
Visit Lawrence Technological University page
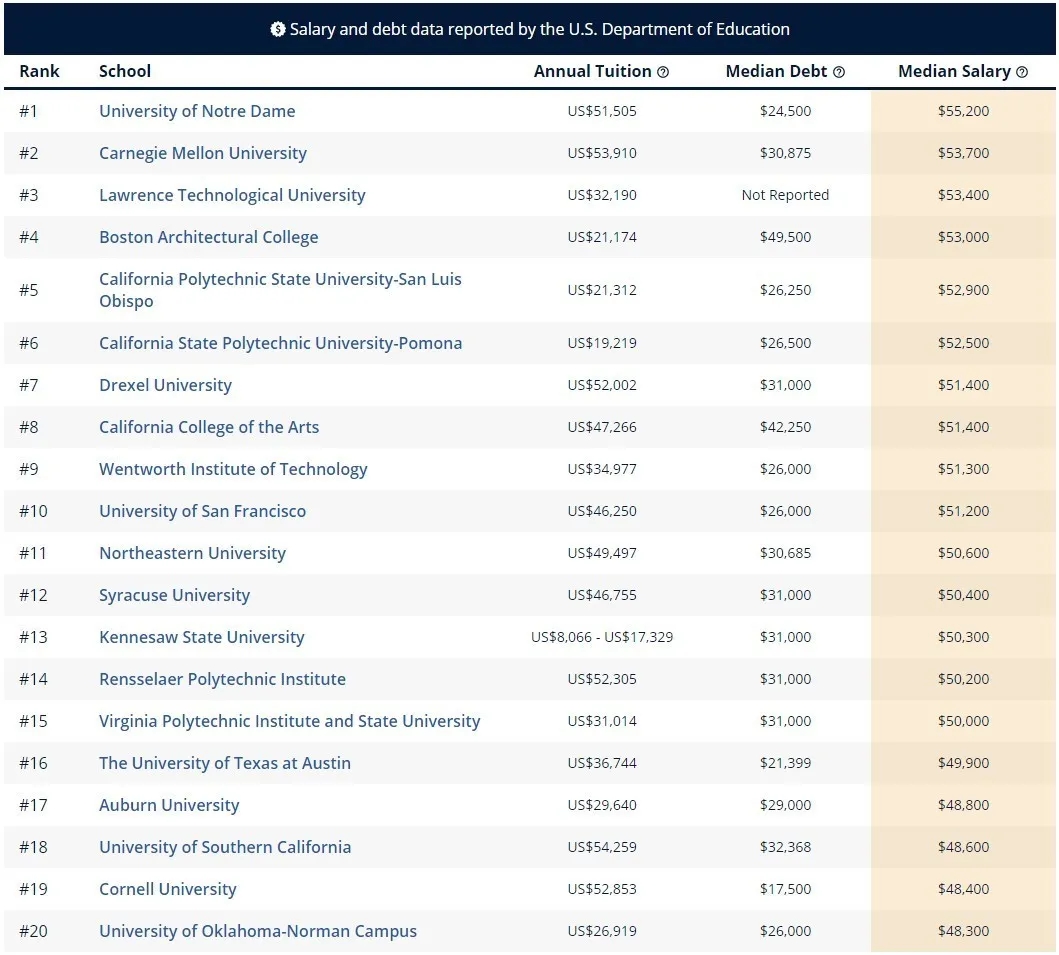coord(232,195)
